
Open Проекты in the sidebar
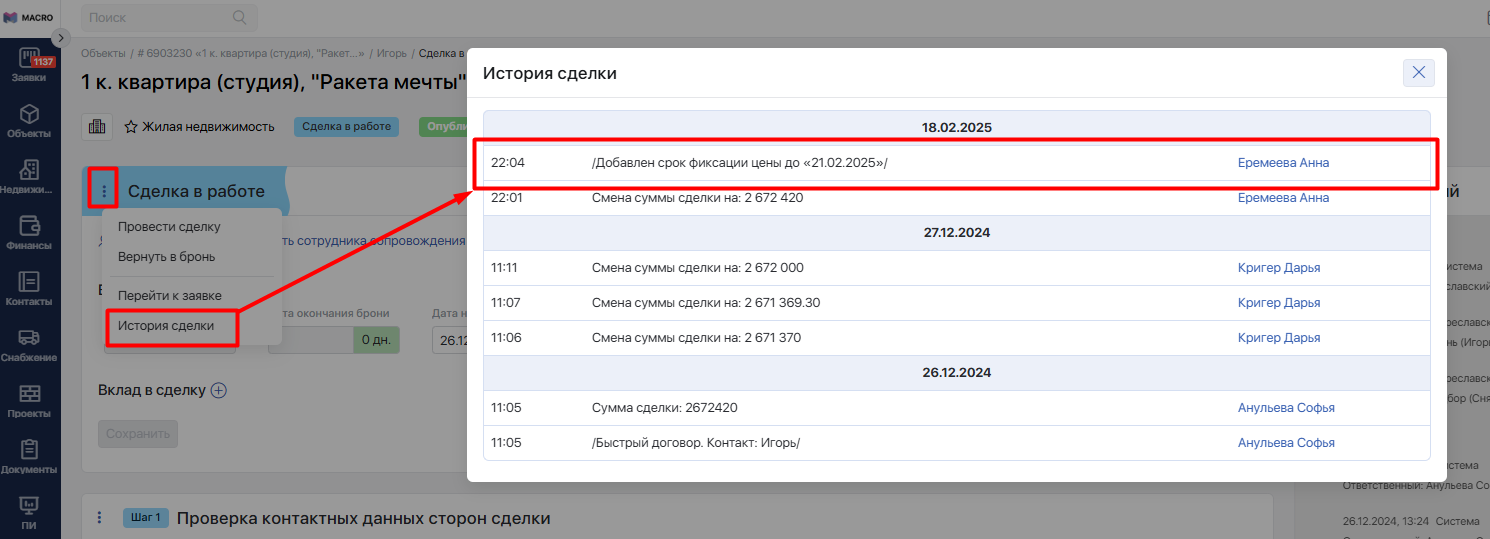point(29,400)
